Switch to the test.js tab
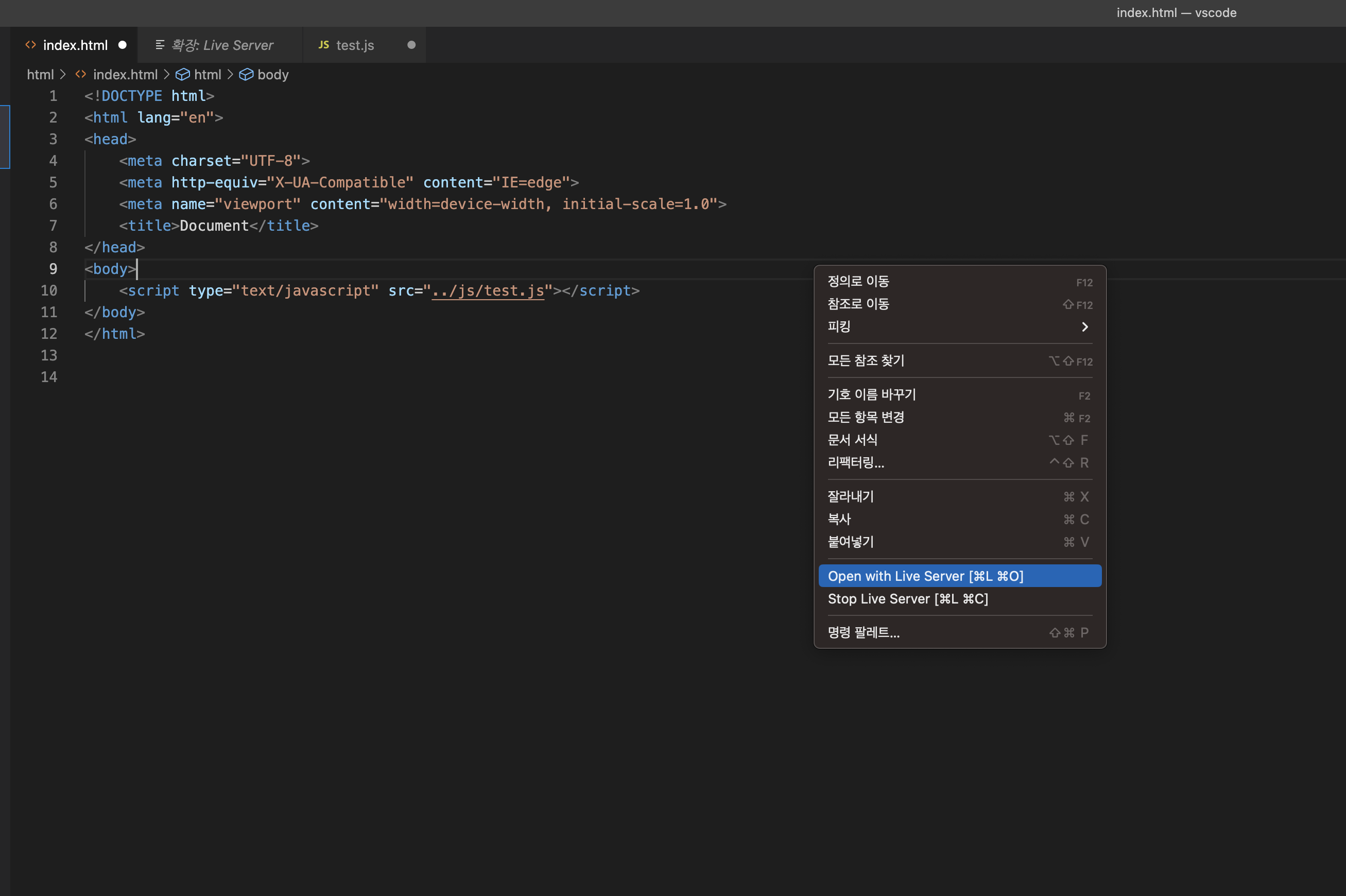This screenshot has width=1346, height=896. click(355, 45)
